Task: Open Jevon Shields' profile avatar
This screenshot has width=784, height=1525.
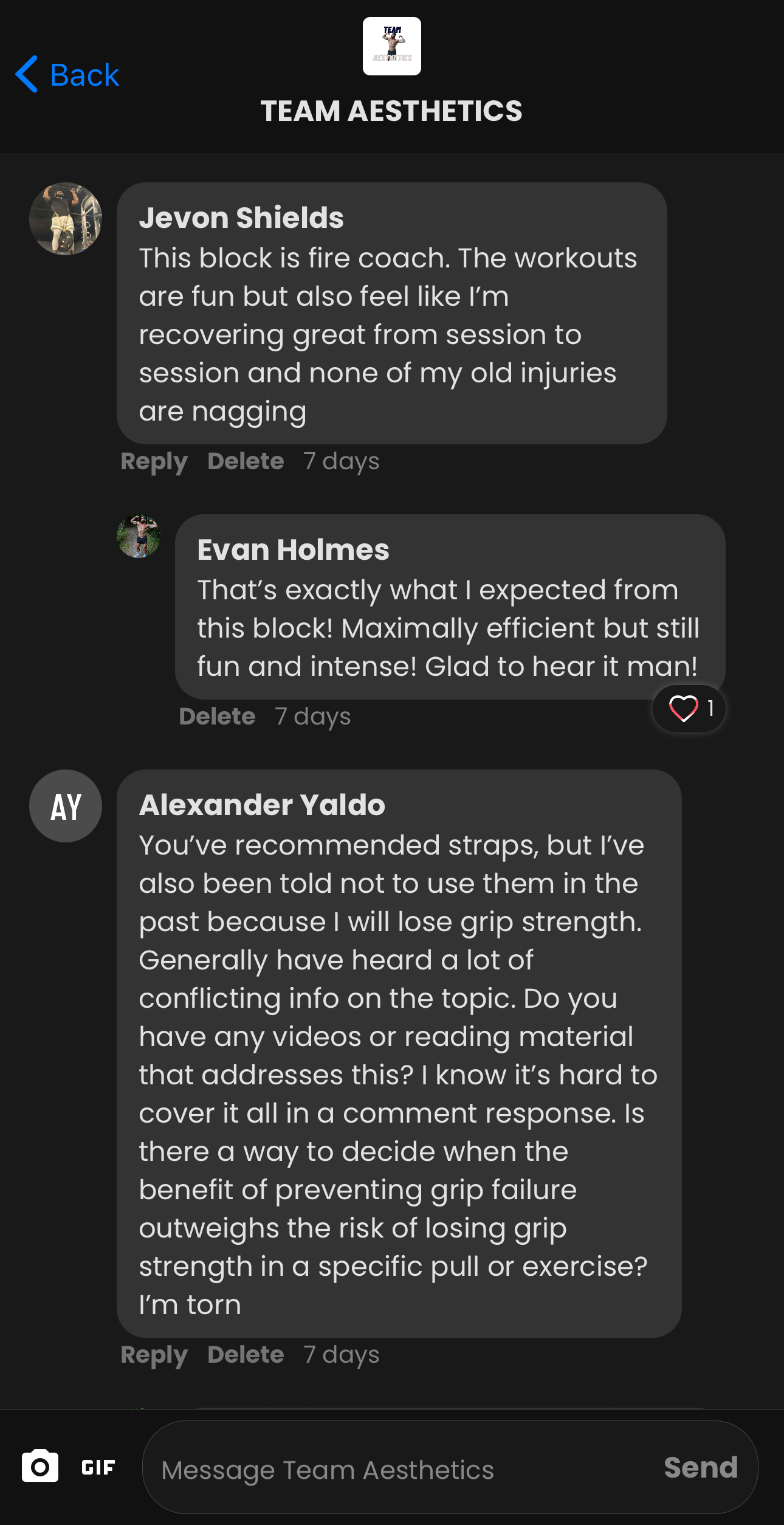Action: point(66,219)
